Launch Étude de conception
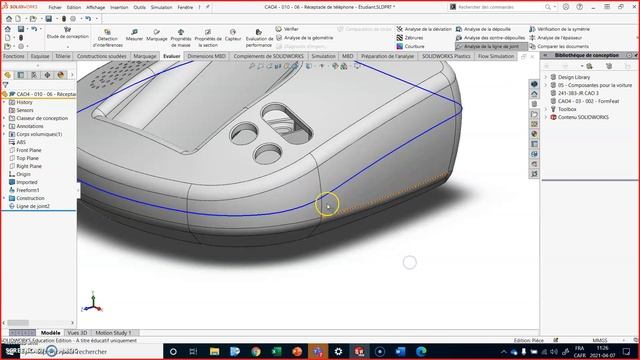640x360 pixels. click(68, 33)
